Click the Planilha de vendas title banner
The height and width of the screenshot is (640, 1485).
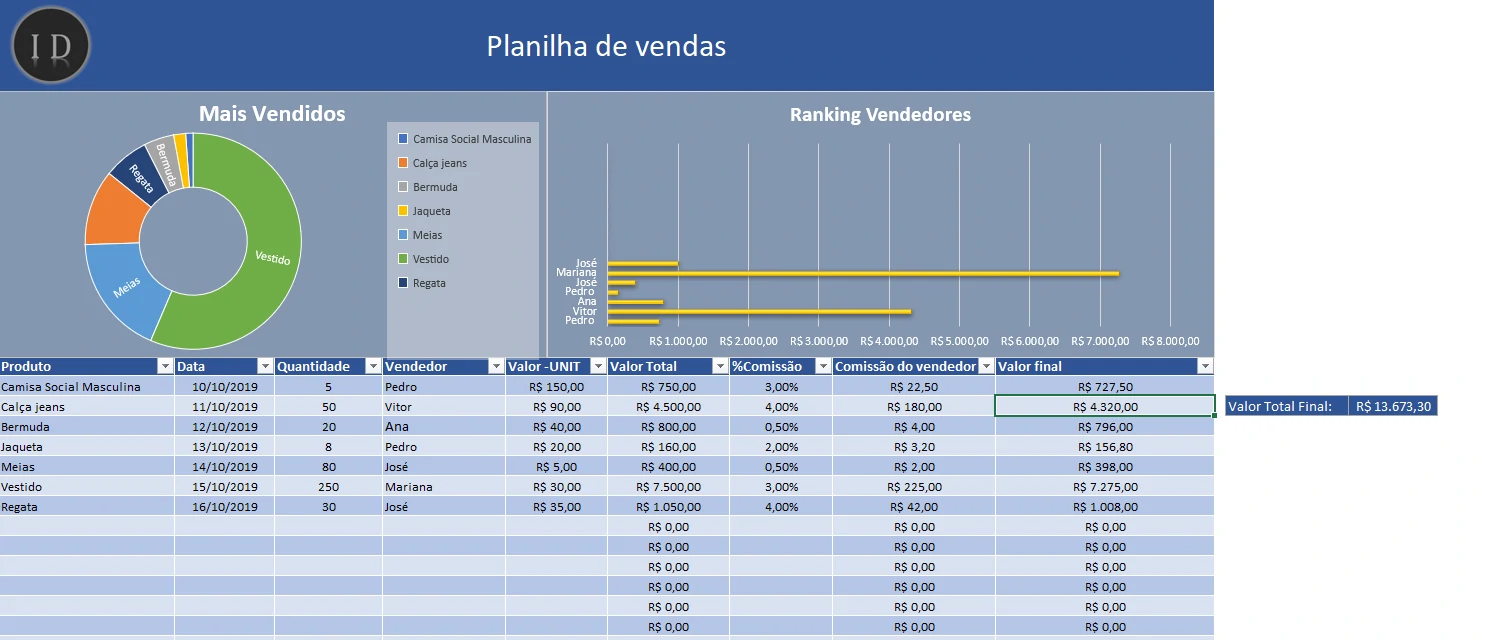coord(605,46)
